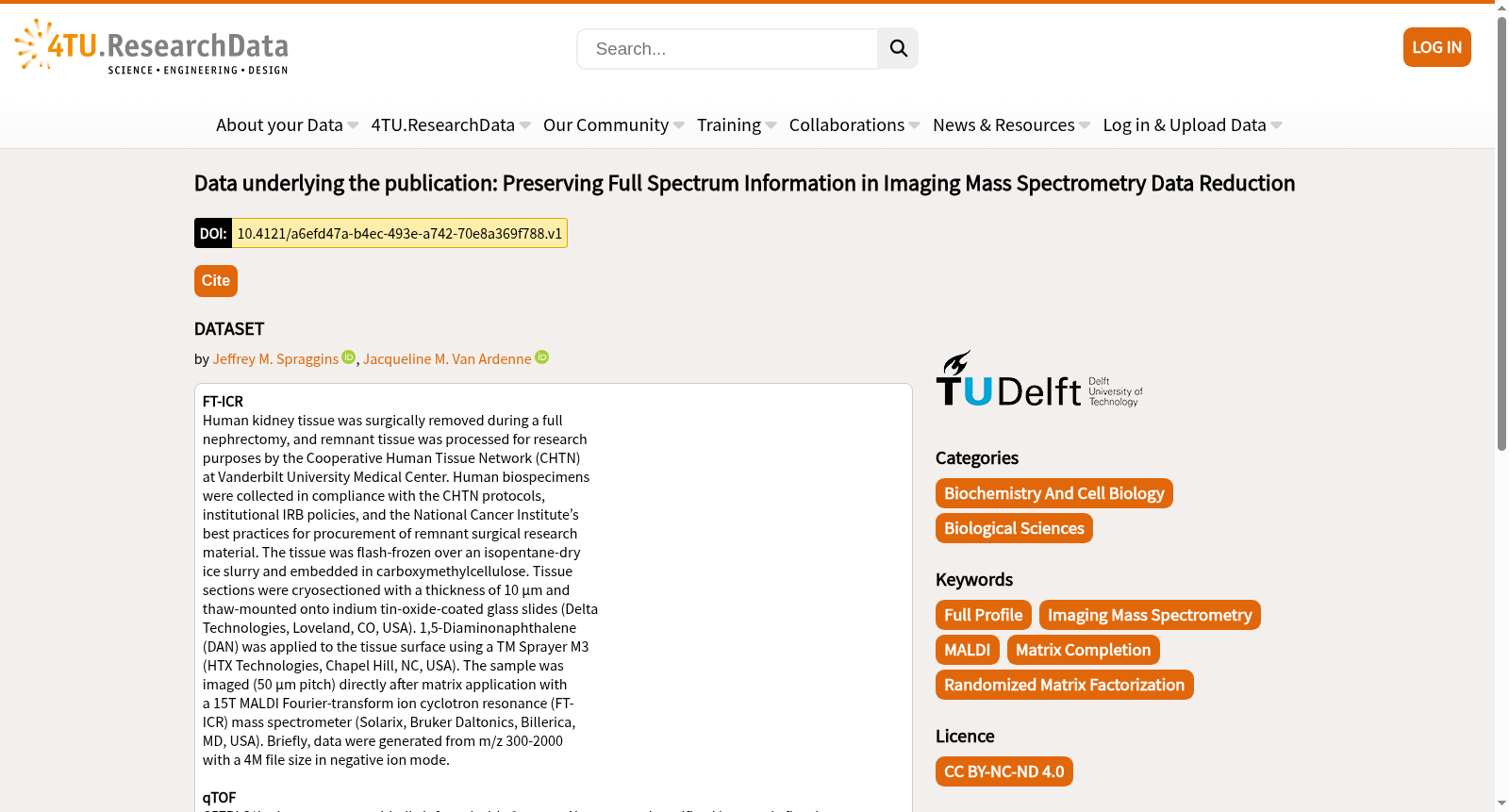Select the MALDI keyword tag

(968, 650)
